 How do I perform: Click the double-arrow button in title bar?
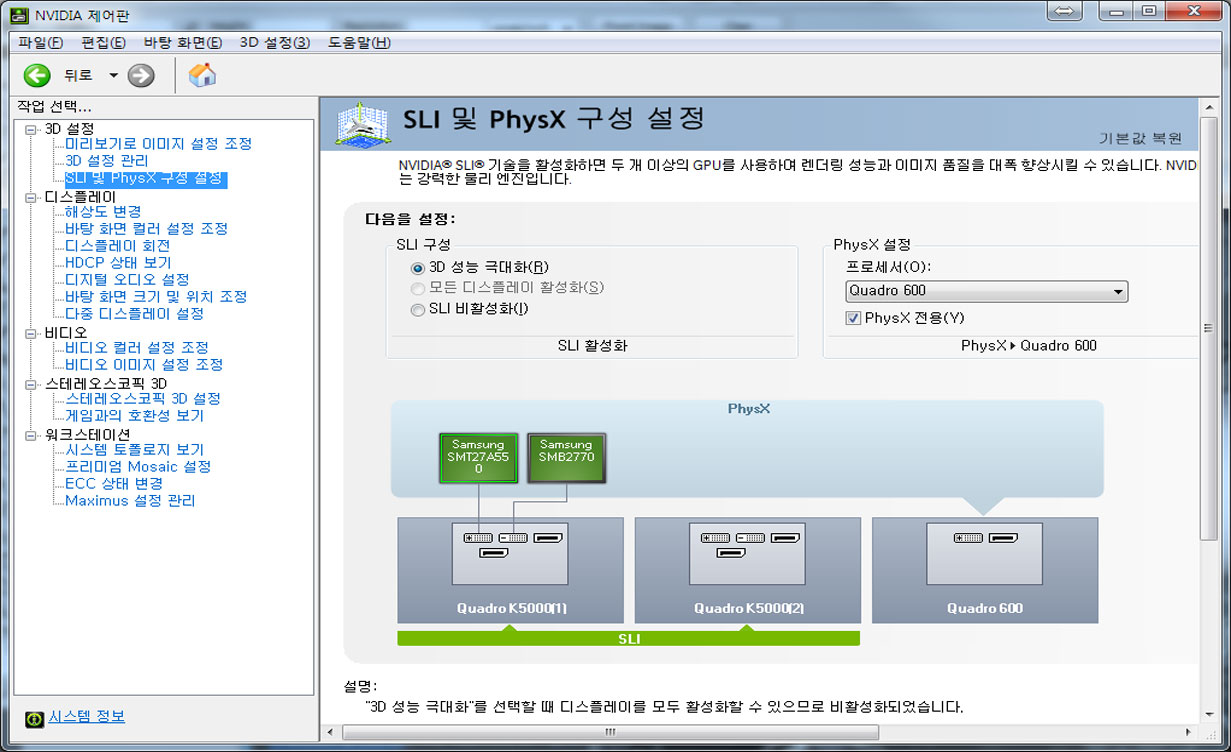(1065, 10)
